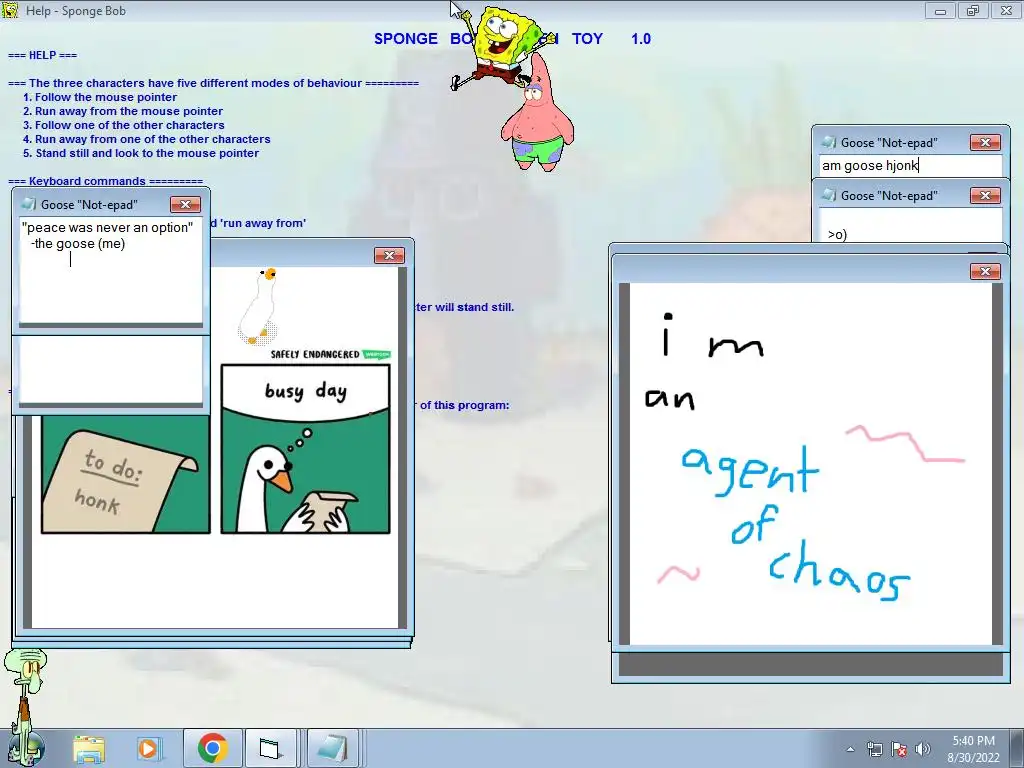
Task: Restore down the Help - Sponge Bob window
Action: point(973,10)
